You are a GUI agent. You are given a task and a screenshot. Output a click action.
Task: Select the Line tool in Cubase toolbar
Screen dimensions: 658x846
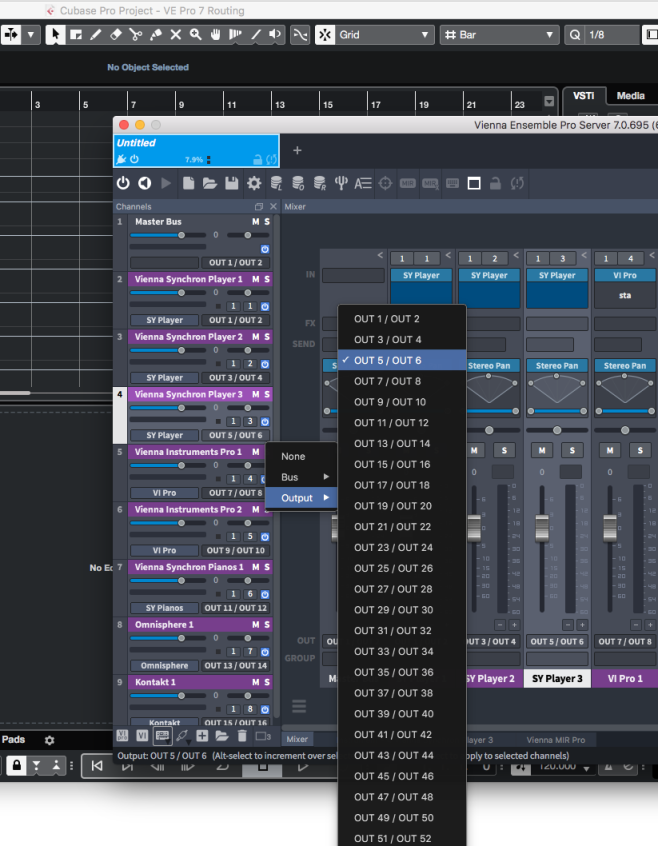click(x=256, y=35)
